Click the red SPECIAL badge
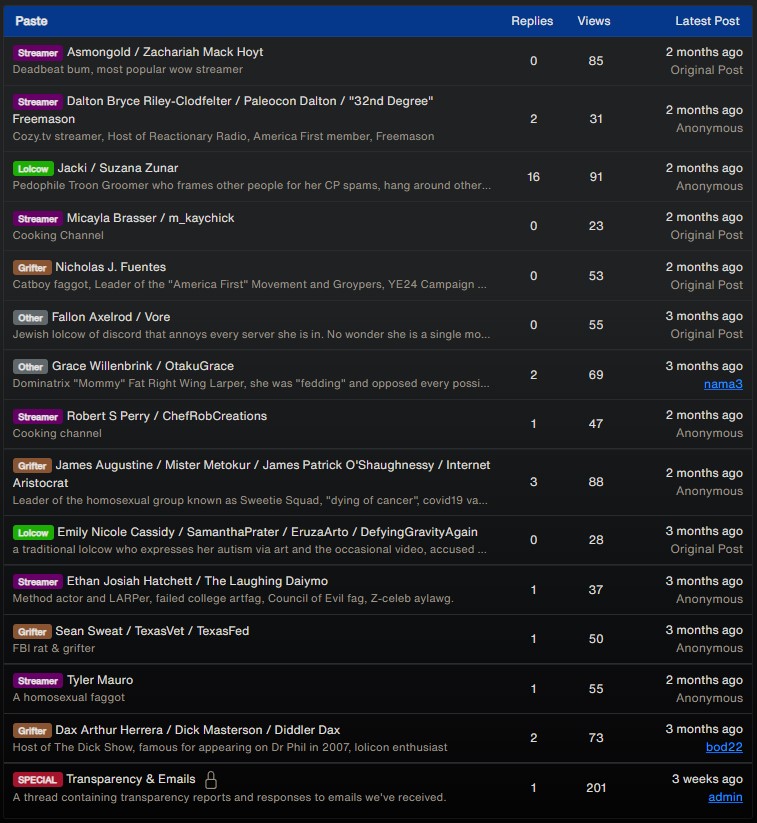 pyautogui.click(x=37, y=779)
